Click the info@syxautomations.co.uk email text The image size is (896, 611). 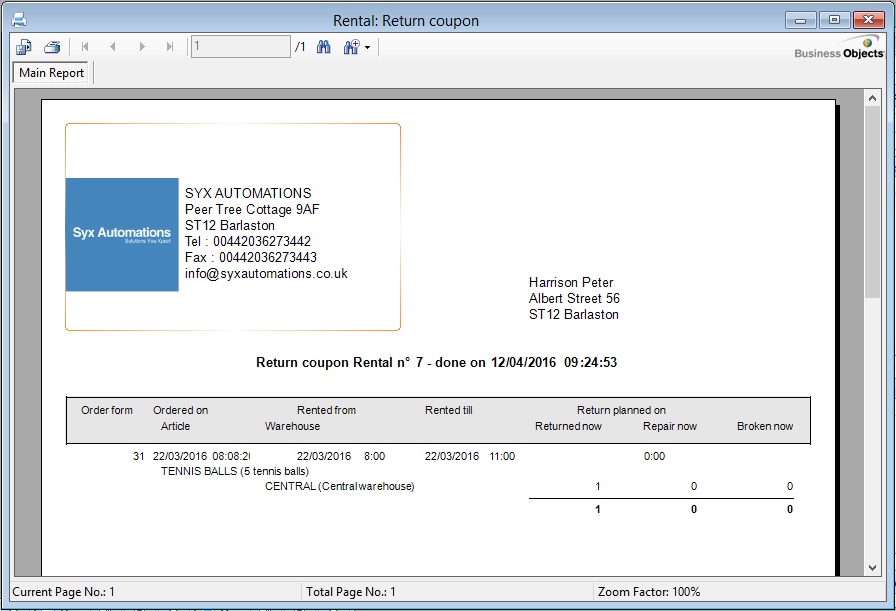pos(266,273)
